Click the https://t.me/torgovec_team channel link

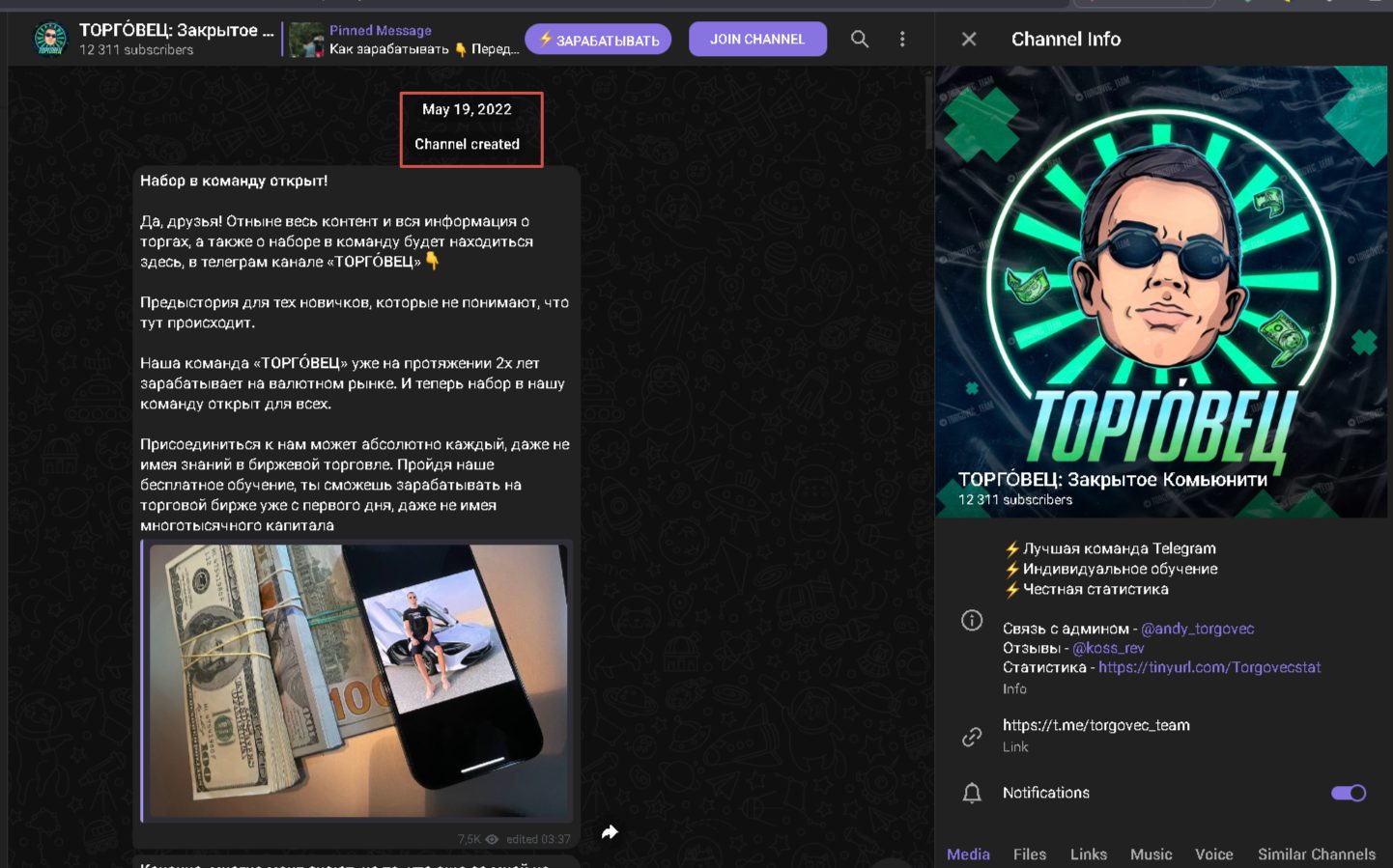coord(1096,725)
